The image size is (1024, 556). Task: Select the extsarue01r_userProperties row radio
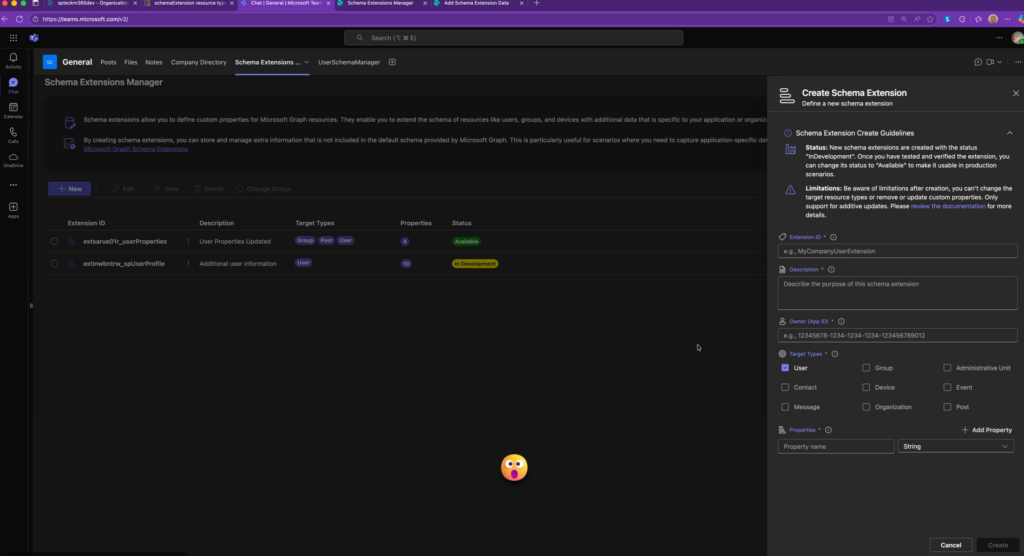pyautogui.click(x=54, y=241)
